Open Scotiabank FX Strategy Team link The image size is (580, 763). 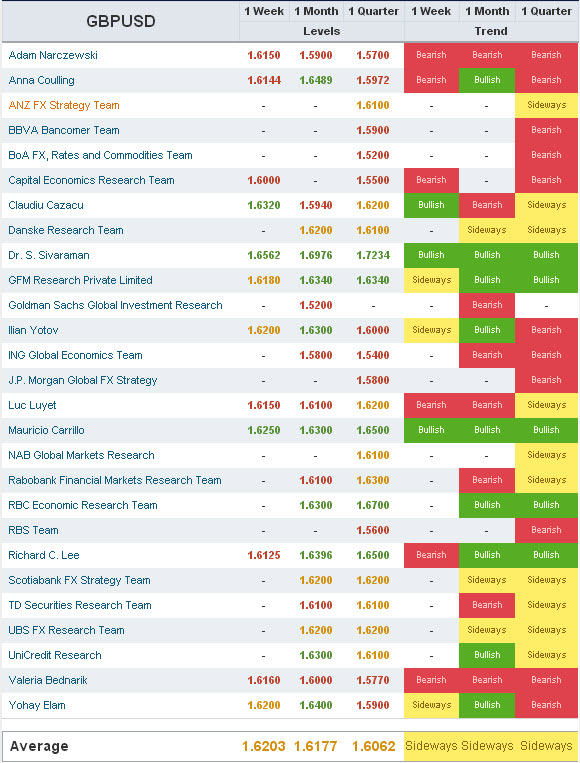tap(79, 580)
